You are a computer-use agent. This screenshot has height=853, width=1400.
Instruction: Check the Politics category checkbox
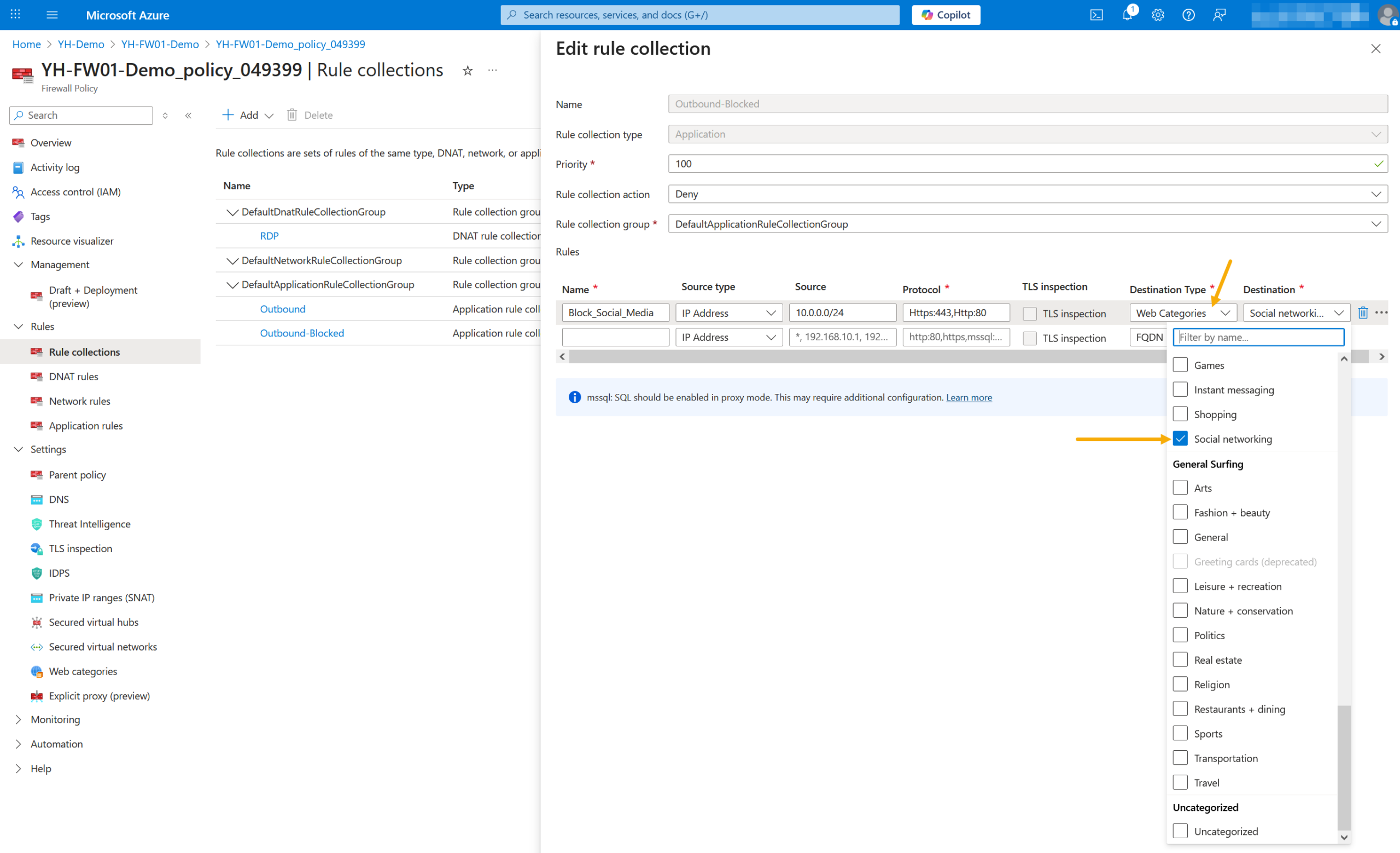tap(1180, 635)
